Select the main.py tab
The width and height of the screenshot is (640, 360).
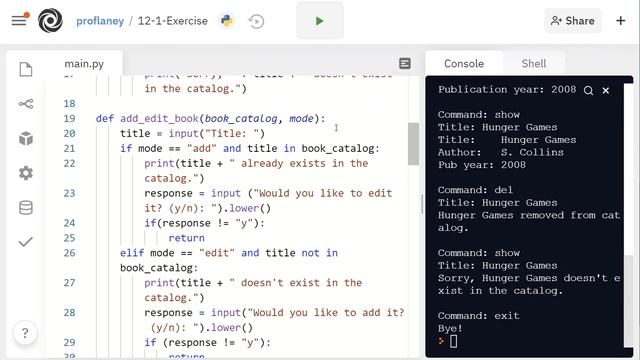pyautogui.click(x=84, y=64)
